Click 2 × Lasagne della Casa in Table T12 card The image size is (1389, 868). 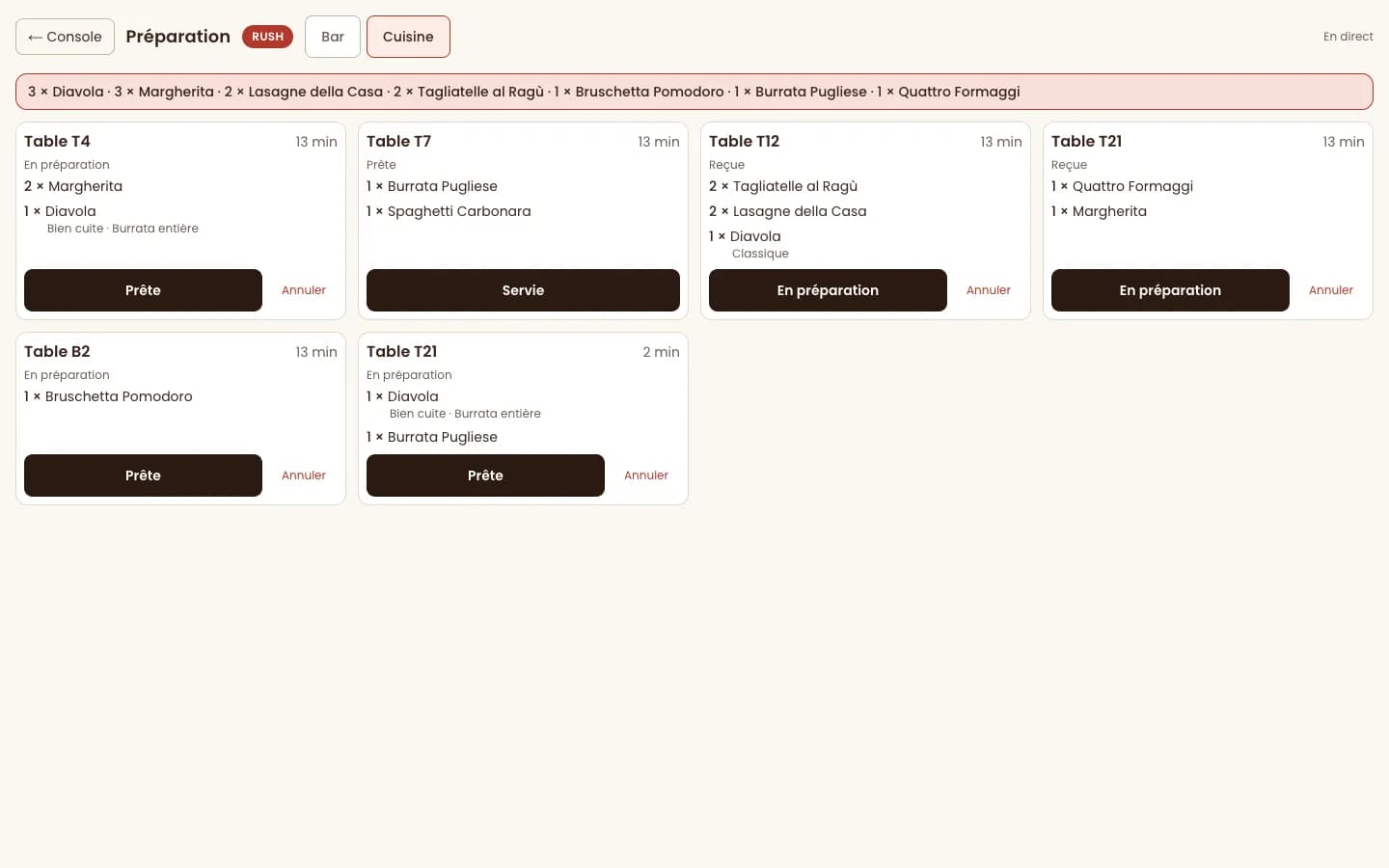tap(788, 211)
